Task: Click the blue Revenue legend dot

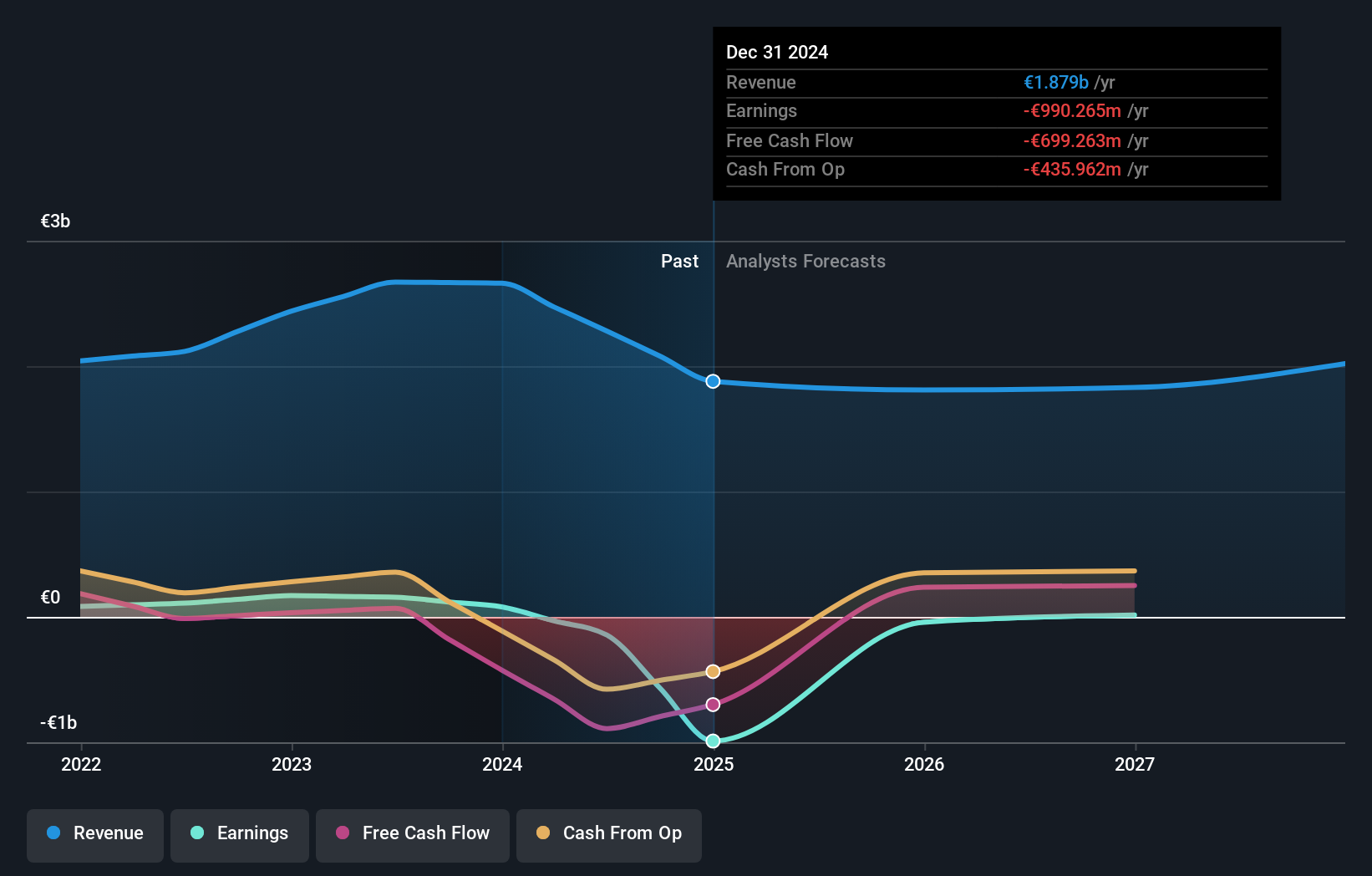Action: click(x=52, y=833)
